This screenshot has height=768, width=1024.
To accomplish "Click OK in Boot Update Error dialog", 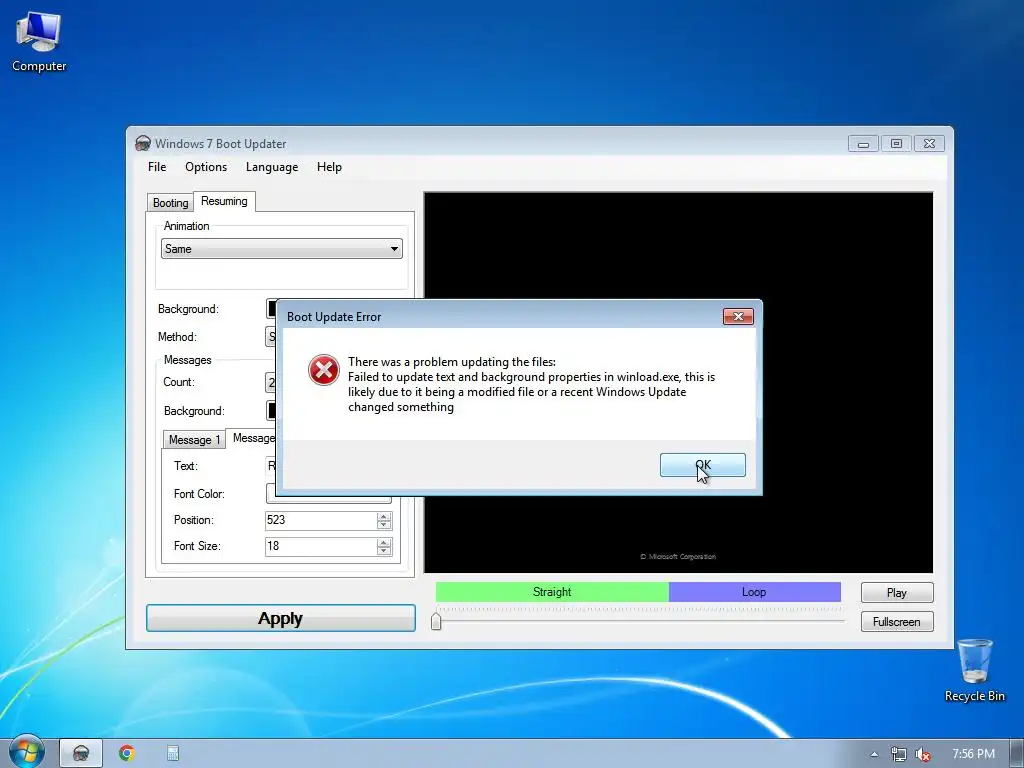I will click(x=702, y=465).
